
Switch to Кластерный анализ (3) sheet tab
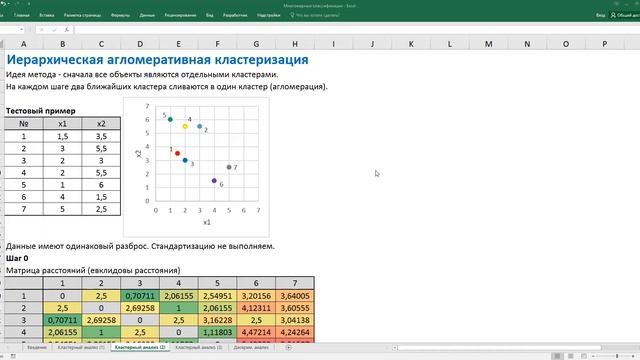pos(199,347)
